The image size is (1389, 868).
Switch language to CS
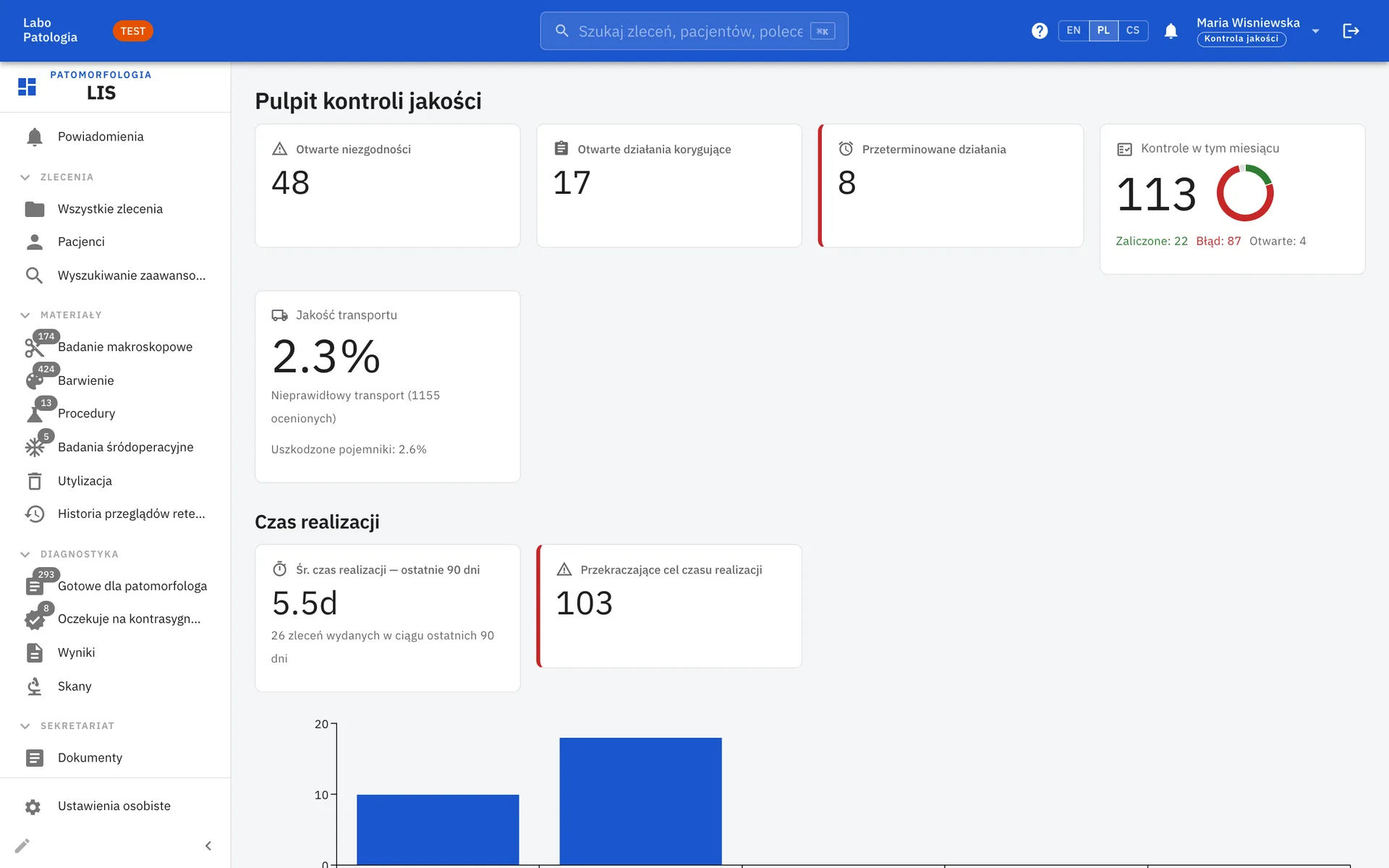(x=1133, y=31)
